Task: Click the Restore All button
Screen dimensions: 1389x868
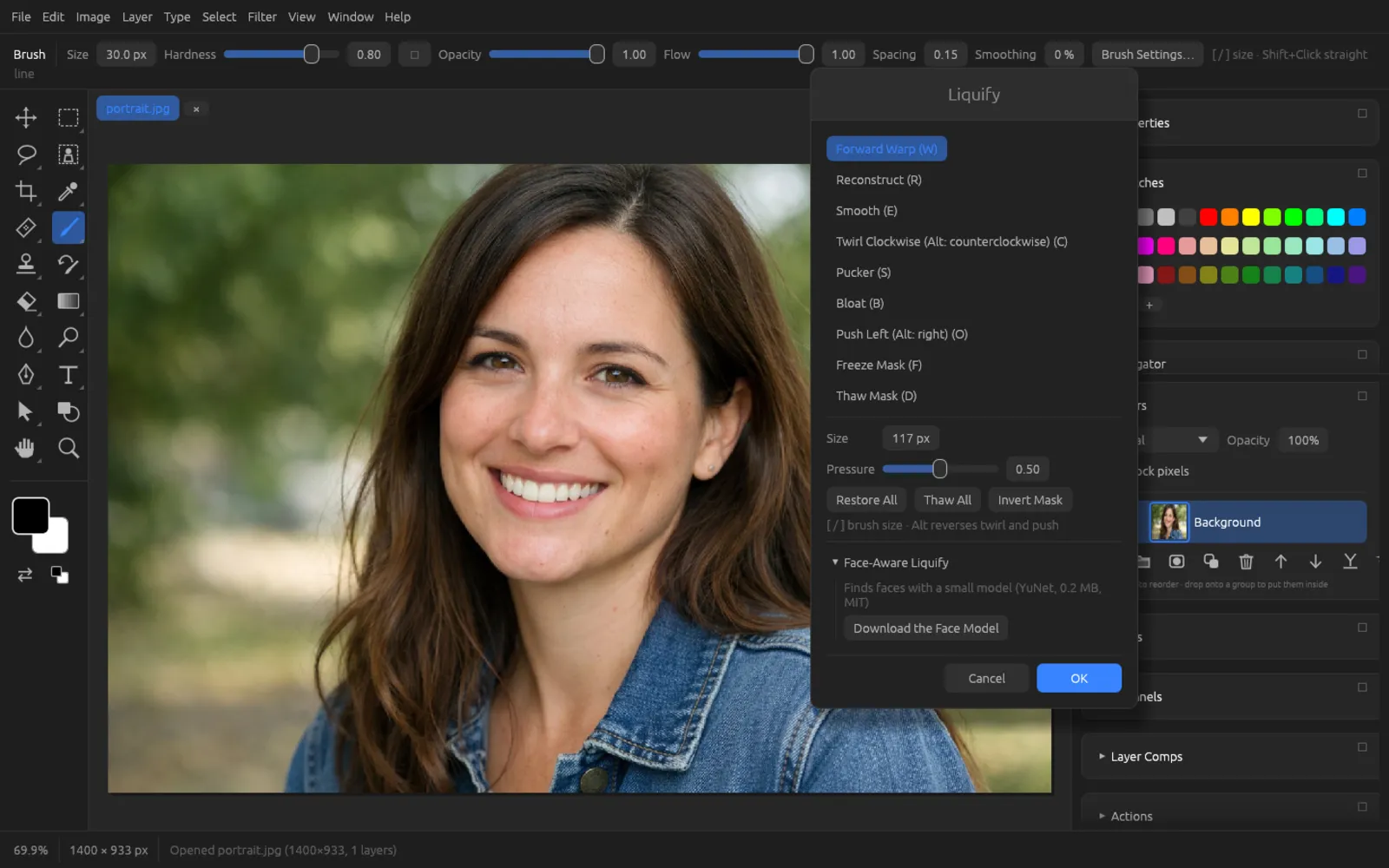Action: pyautogui.click(x=866, y=500)
